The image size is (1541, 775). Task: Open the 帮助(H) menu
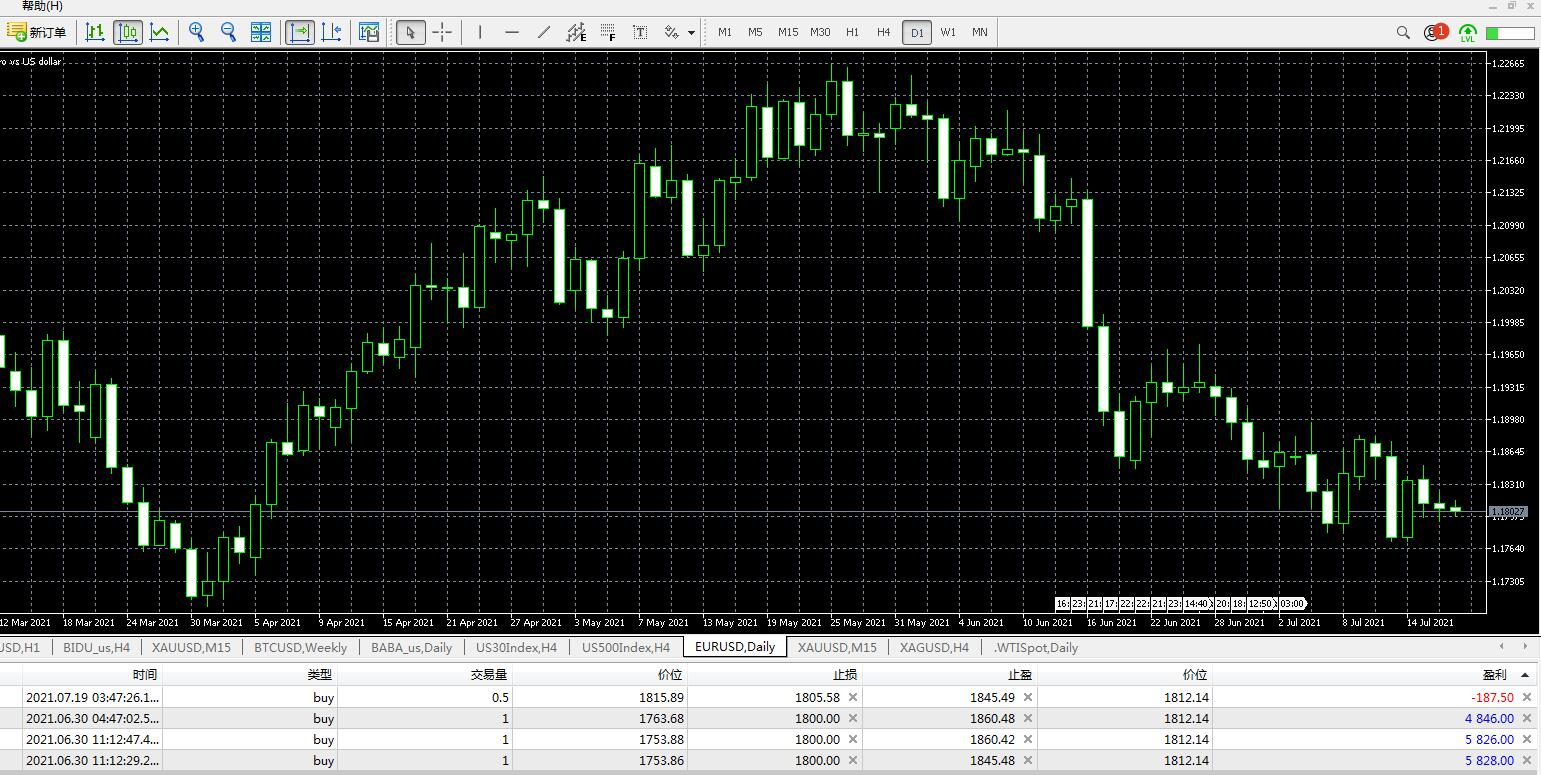[x=42, y=6]
